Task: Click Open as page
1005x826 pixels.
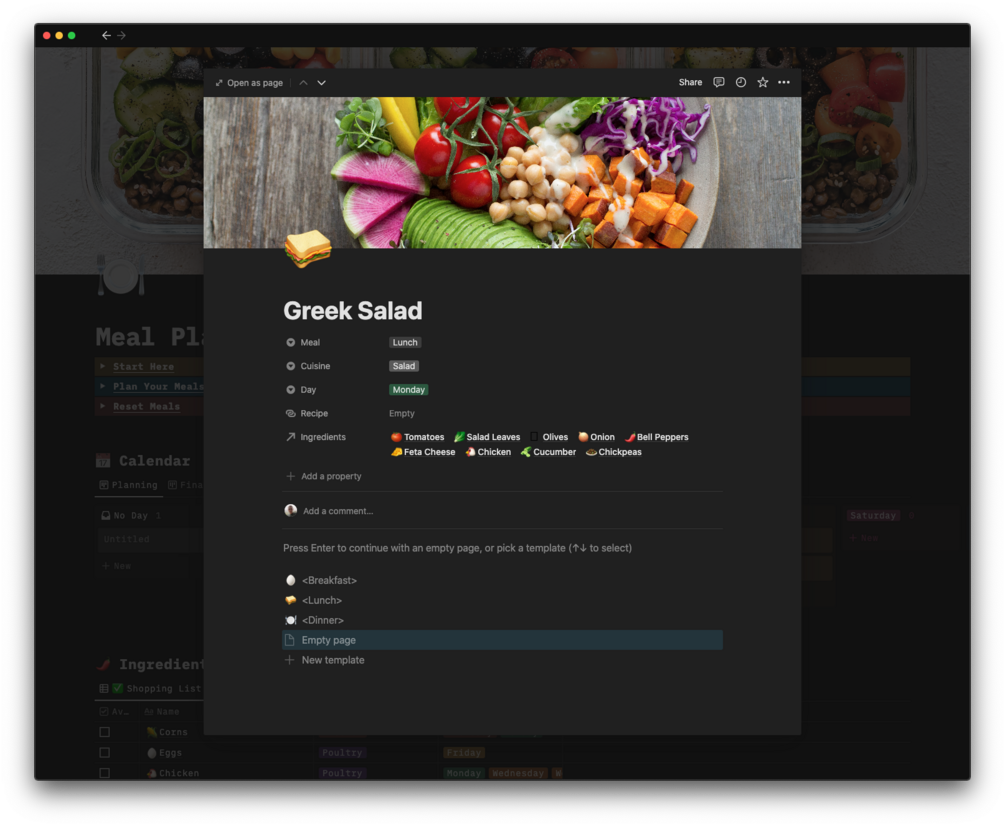Action: click(x=249, y=83)
